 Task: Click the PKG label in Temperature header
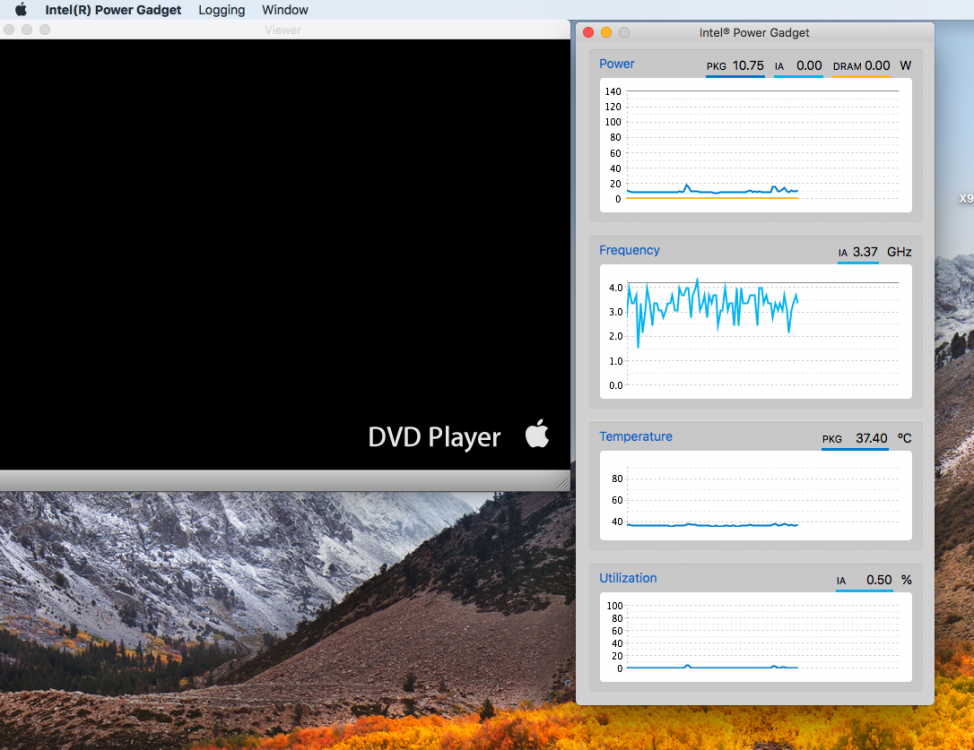click(832, 439)
